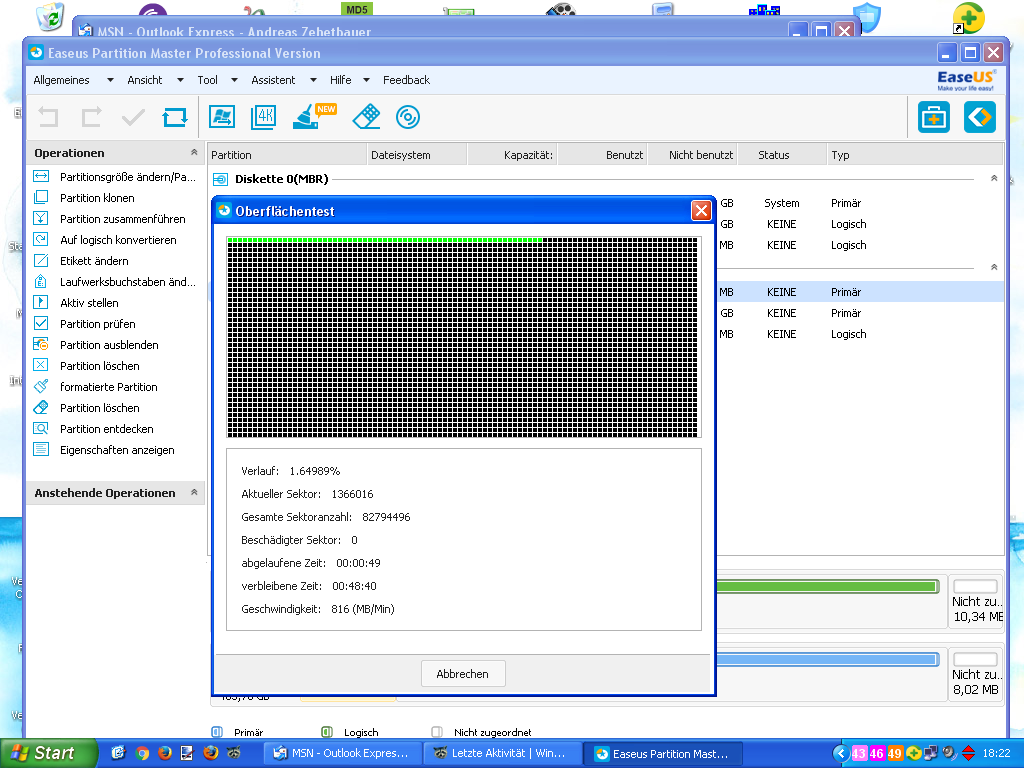Open the WinPE bootable disk icon
Viewport: 1024px width, 768px height.
pos(408,118)
